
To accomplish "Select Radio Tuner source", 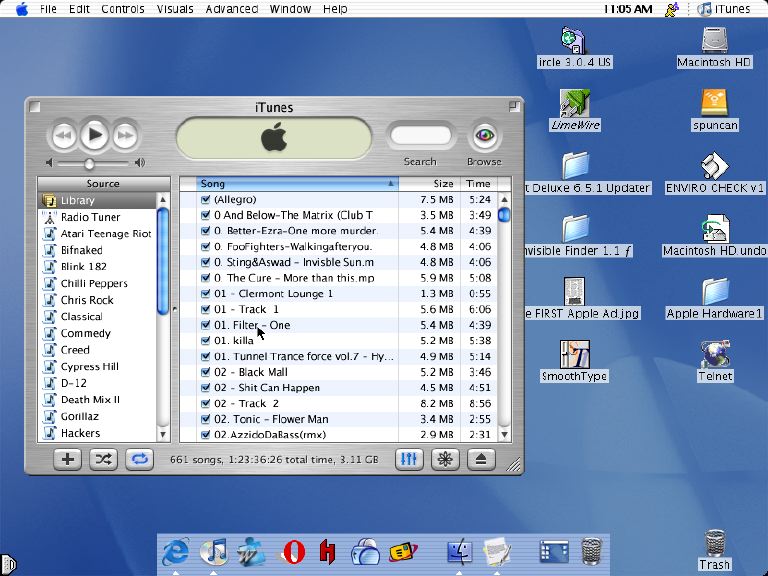I will tap(97, 217).
